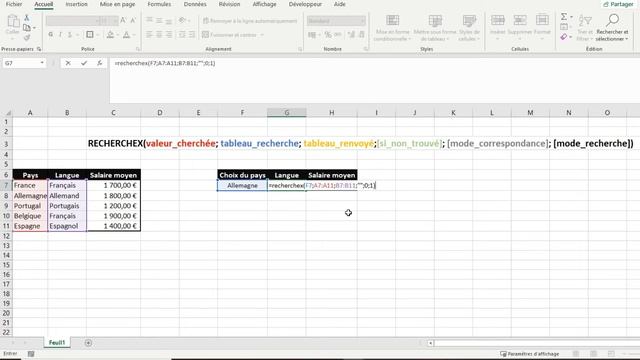
Task: Switch to the Révision tab
Action: pos(229,4)
